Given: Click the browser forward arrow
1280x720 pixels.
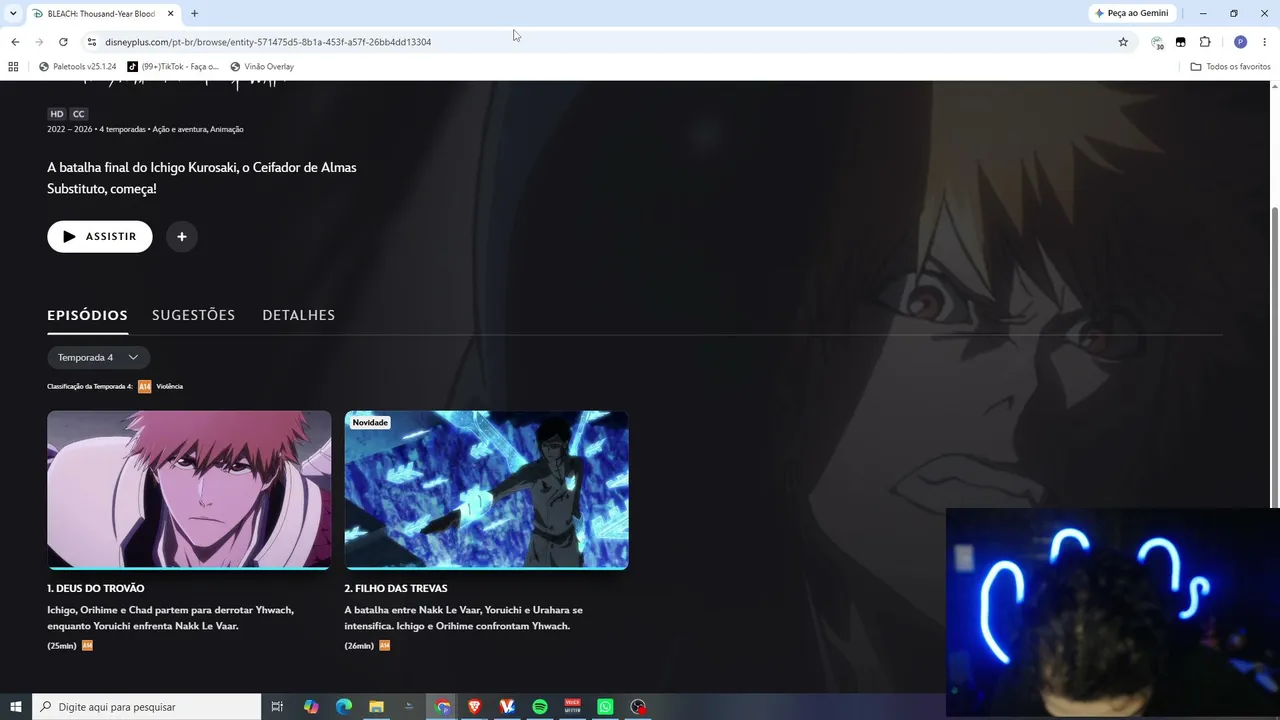Looking at the screenshot, I should [x=39, y=42].
